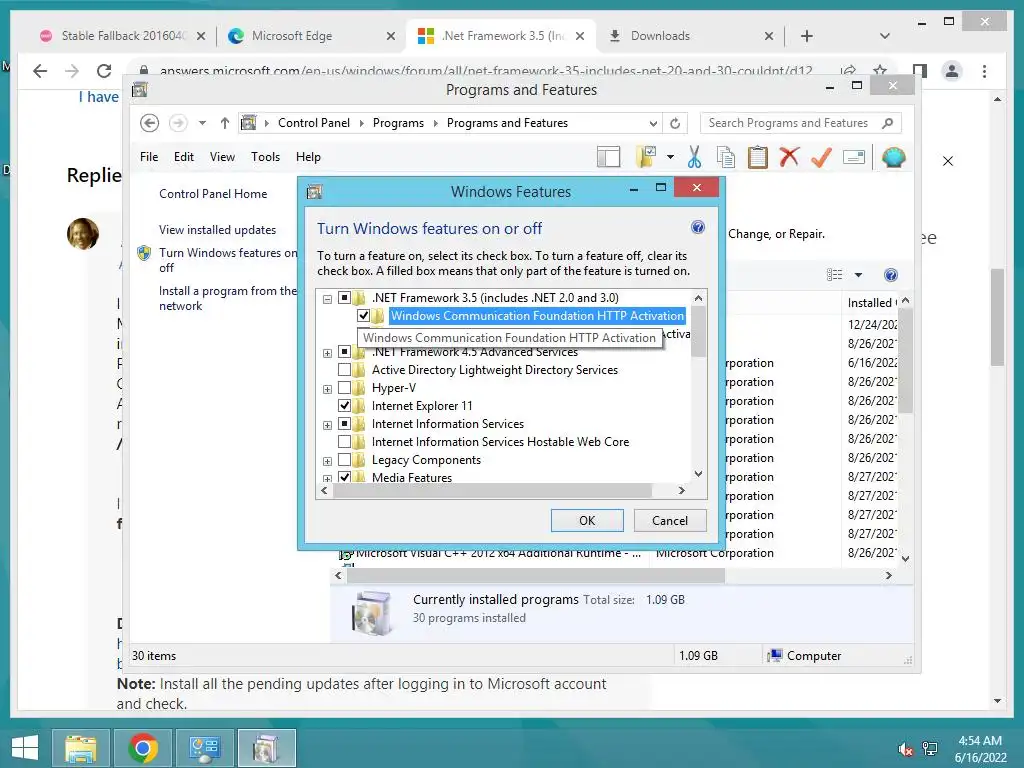Expand .NET Framework 4.5 Advanced Services
Viewport: 1024px width, 768px height.
(327, 353)
